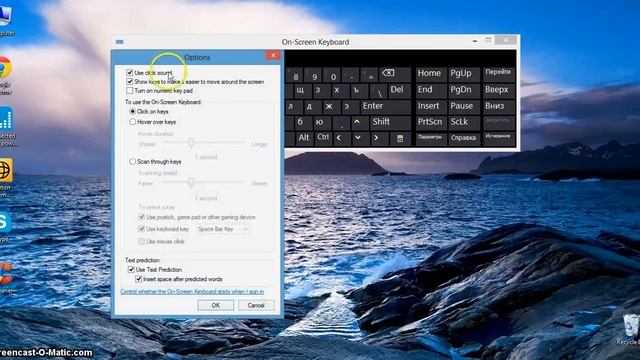
Task: Tap the щ key
Action: (x=300, y=90)
